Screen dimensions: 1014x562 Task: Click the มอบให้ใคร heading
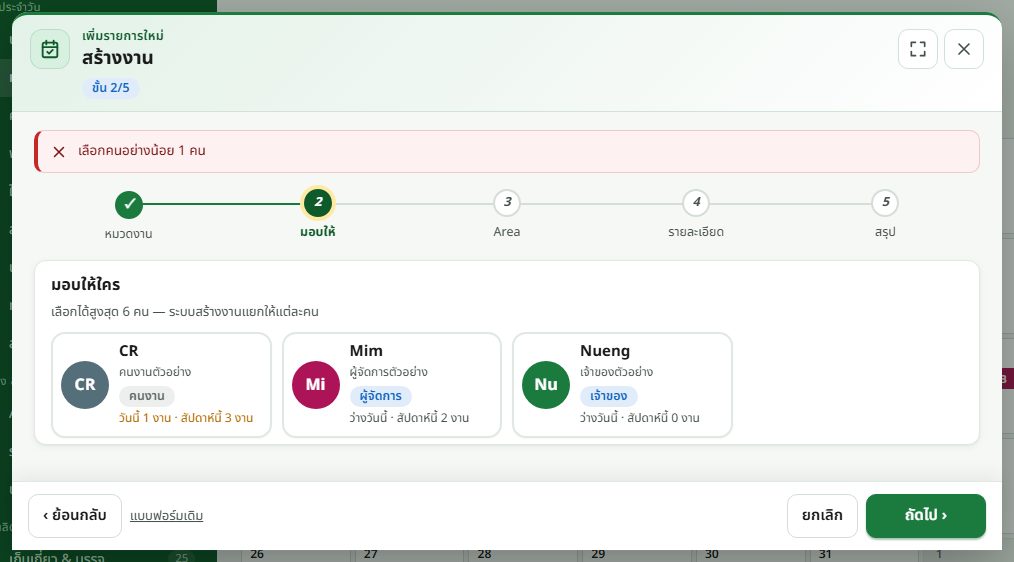pyautogui.click(x=85, y=285)
